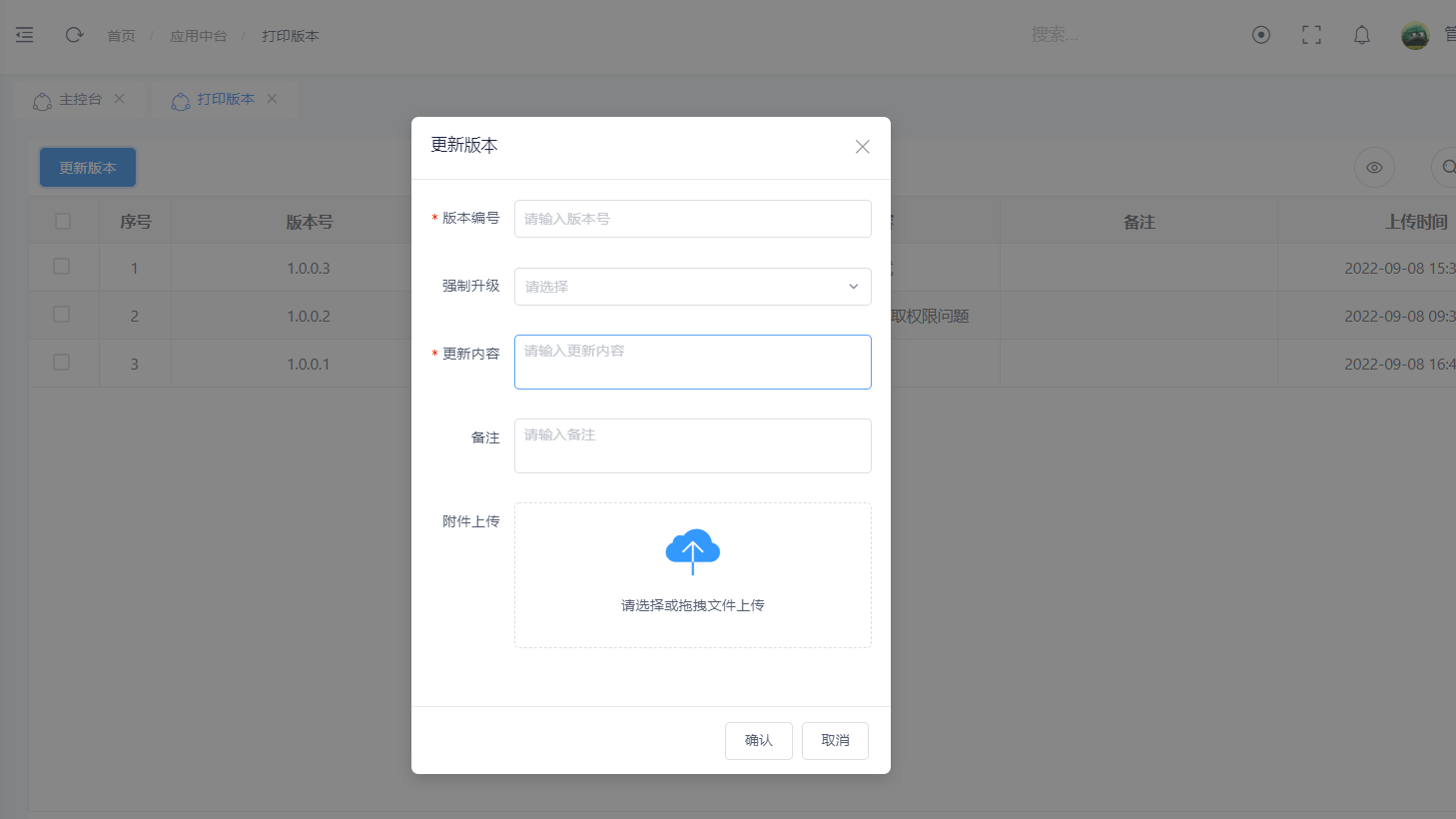The width and height of the screenshot is (1456, 819).
Task: Switch to the 打印版本 tab
Action: [225, 100]
